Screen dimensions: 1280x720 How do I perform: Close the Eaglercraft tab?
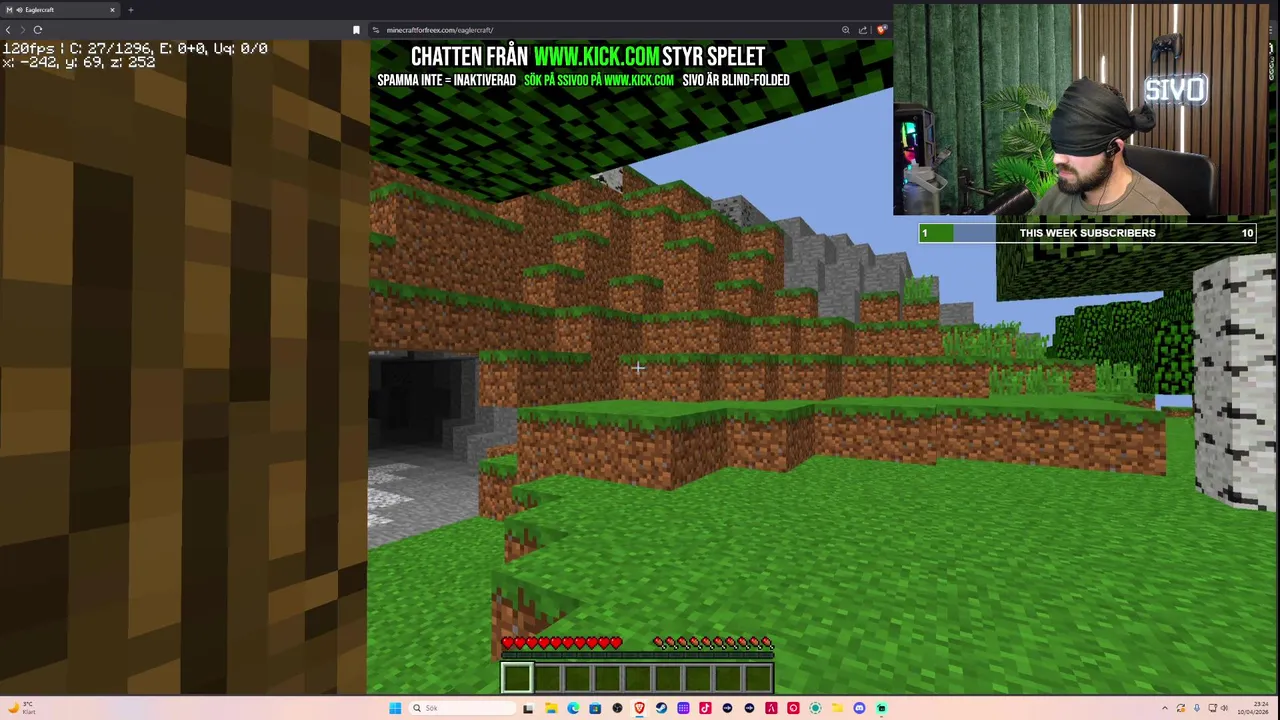[112, 10]
